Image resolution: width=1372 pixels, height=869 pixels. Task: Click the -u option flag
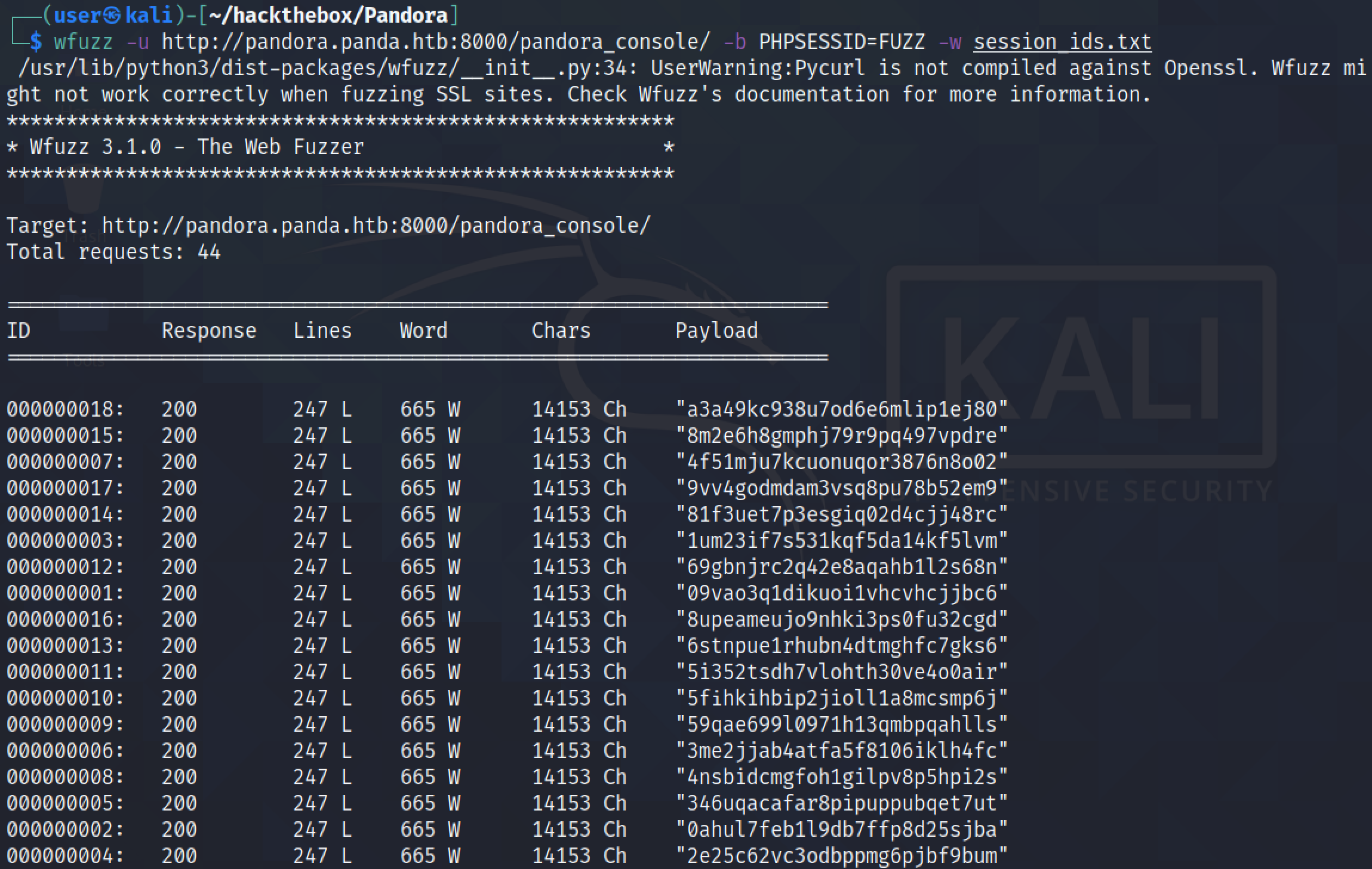pyautogui.click(x=137, y=42)
